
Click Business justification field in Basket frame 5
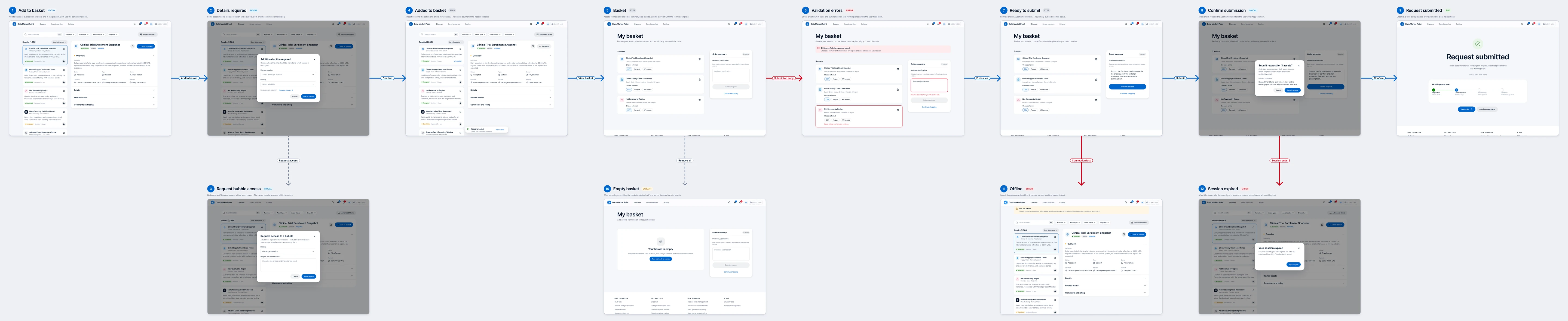(731, 75)
